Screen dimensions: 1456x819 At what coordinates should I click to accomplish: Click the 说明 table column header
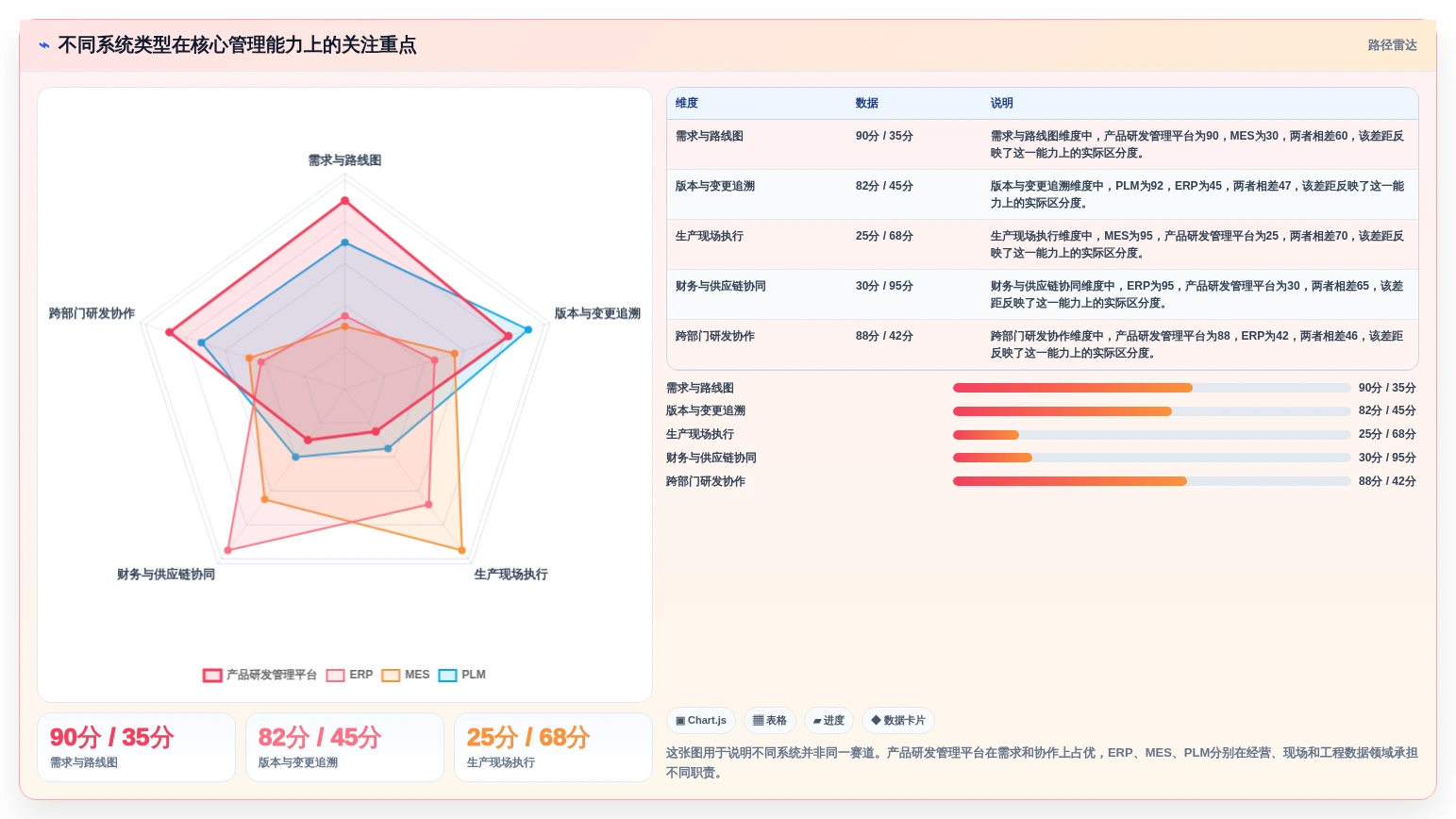[1002, 103]
